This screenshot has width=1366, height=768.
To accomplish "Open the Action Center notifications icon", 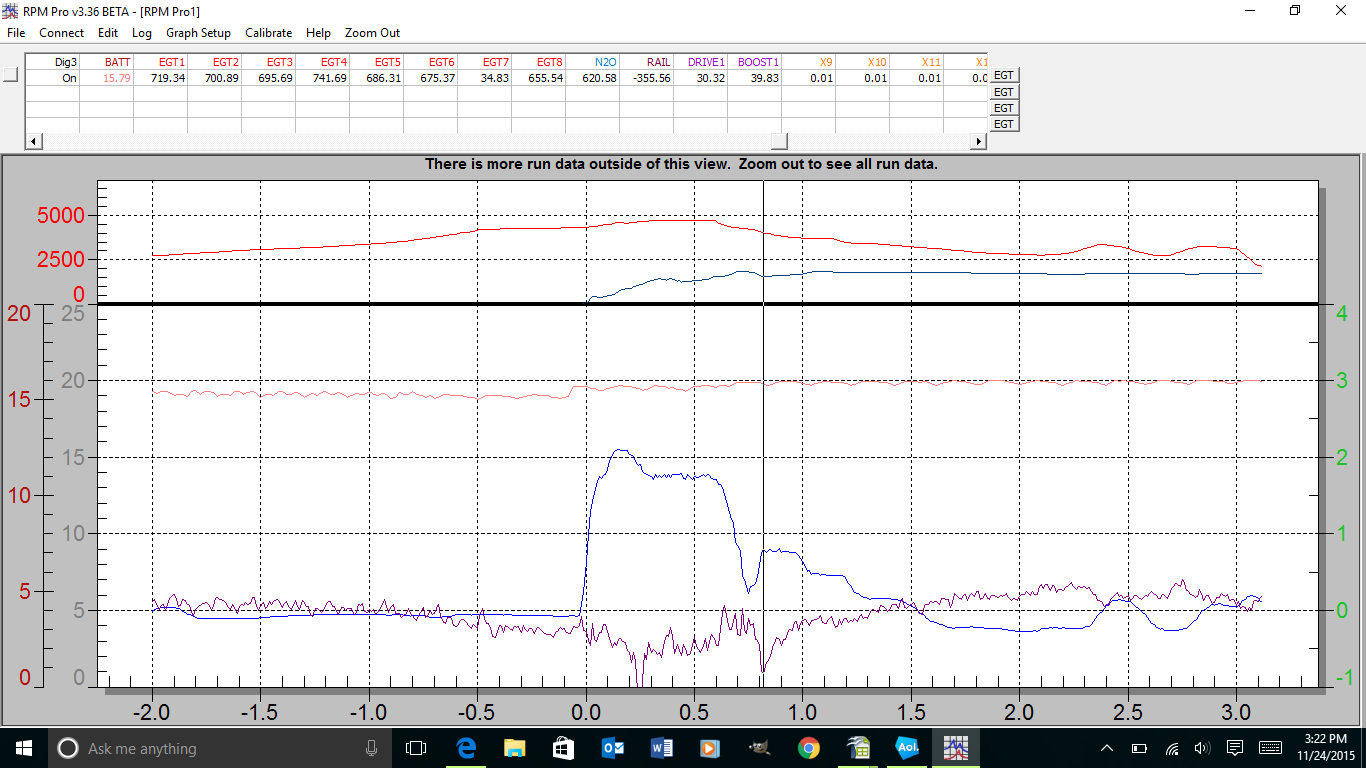I will point(1235,747).
